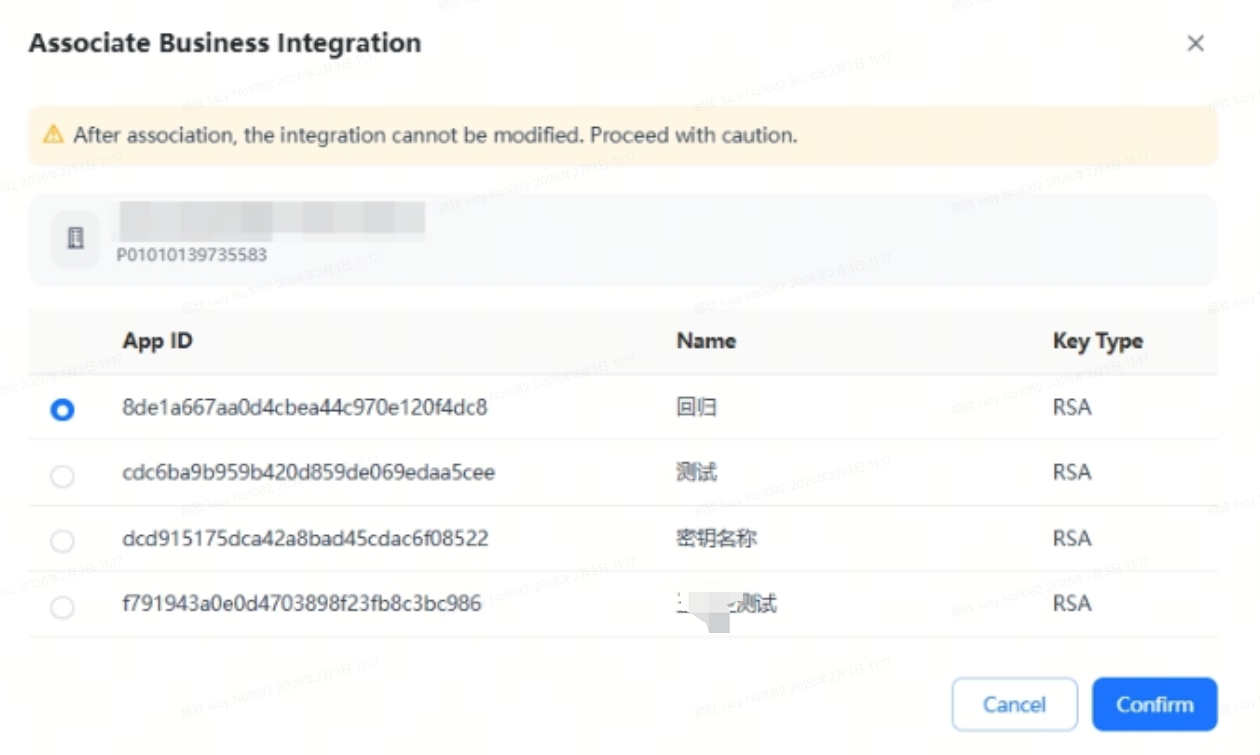Click the Associate Business Integration dialog title

225,44
